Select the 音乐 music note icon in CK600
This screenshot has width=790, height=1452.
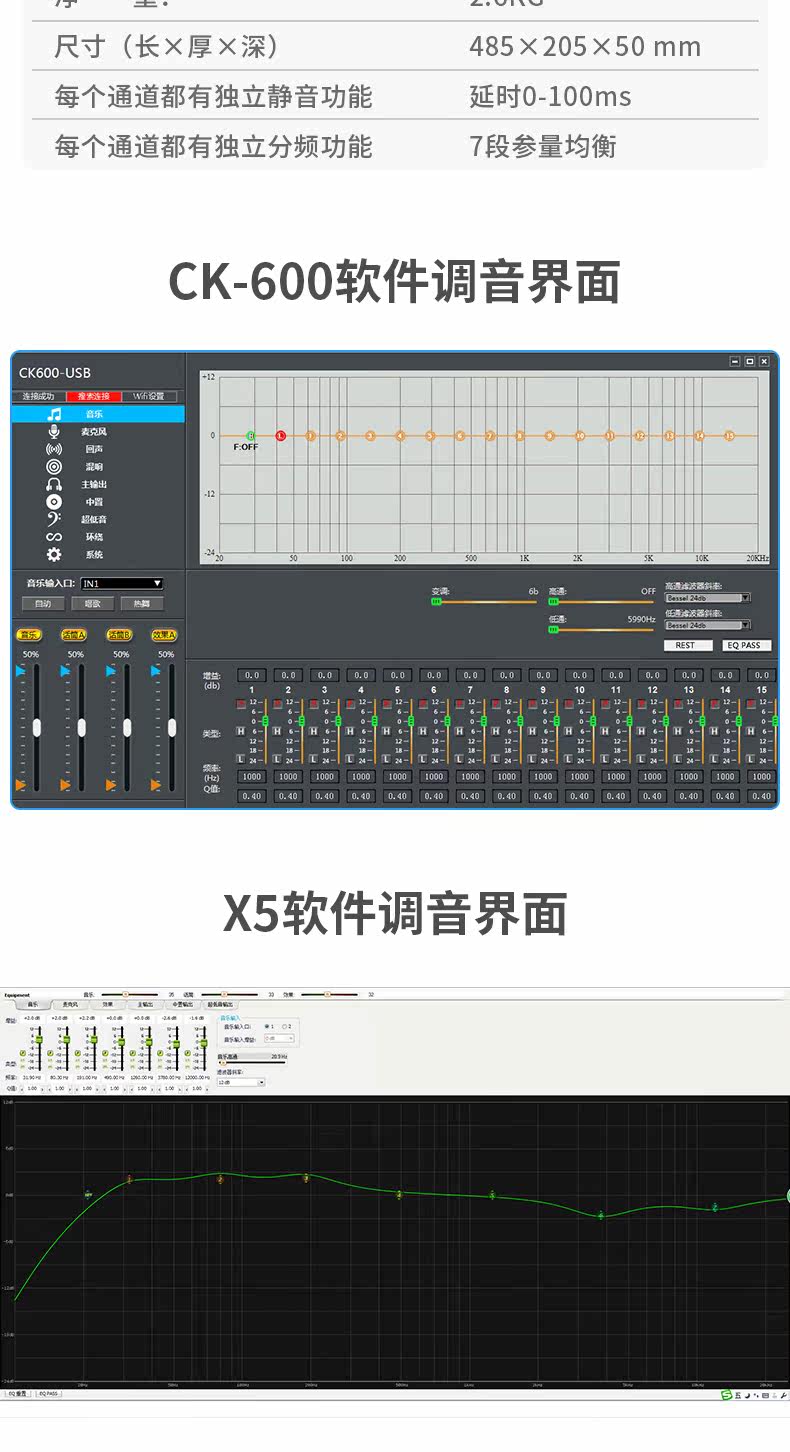(x=54, y=414)
